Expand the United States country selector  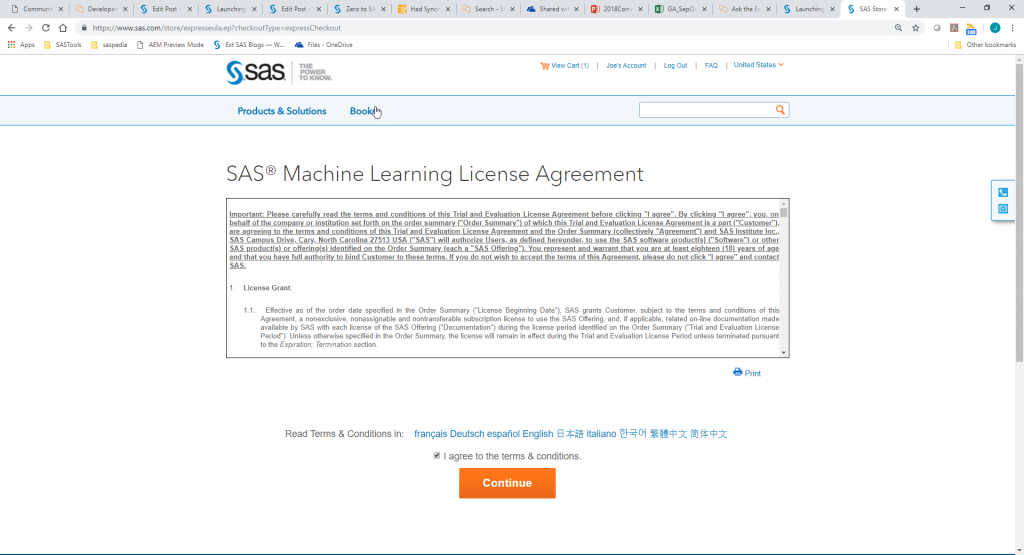click(758, 65)
